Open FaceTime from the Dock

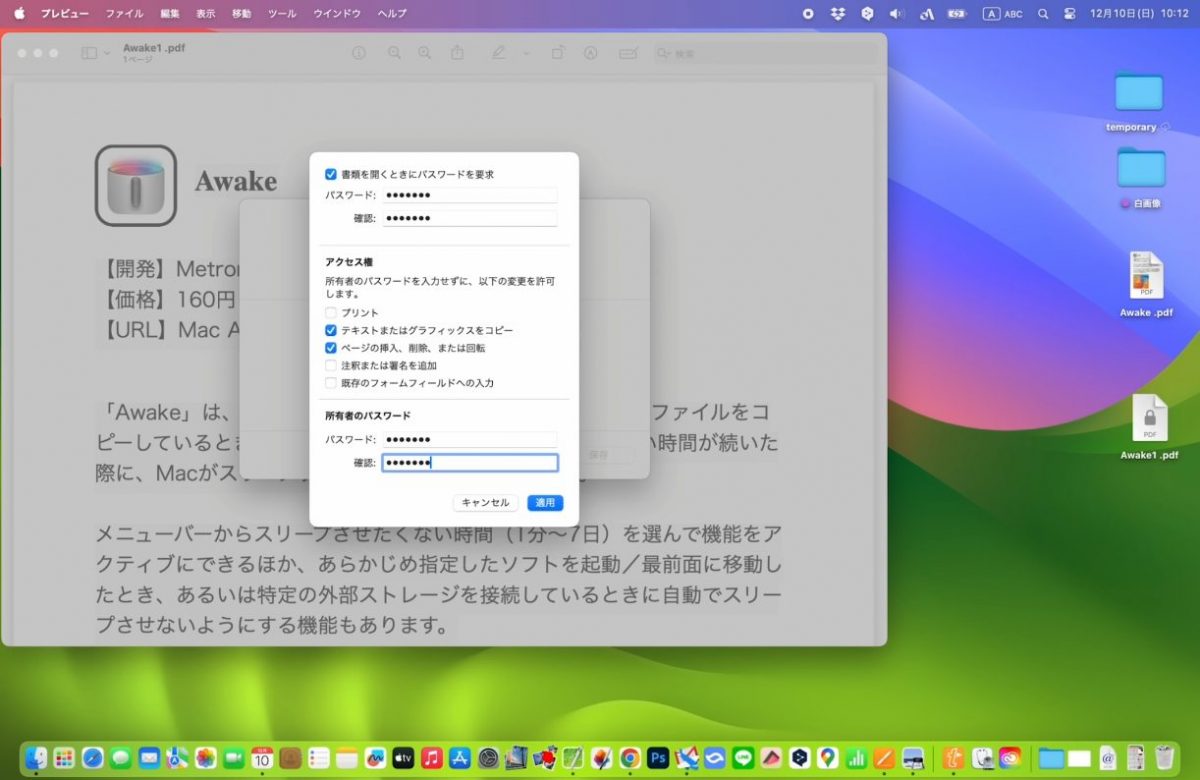(x=234, y=758)
